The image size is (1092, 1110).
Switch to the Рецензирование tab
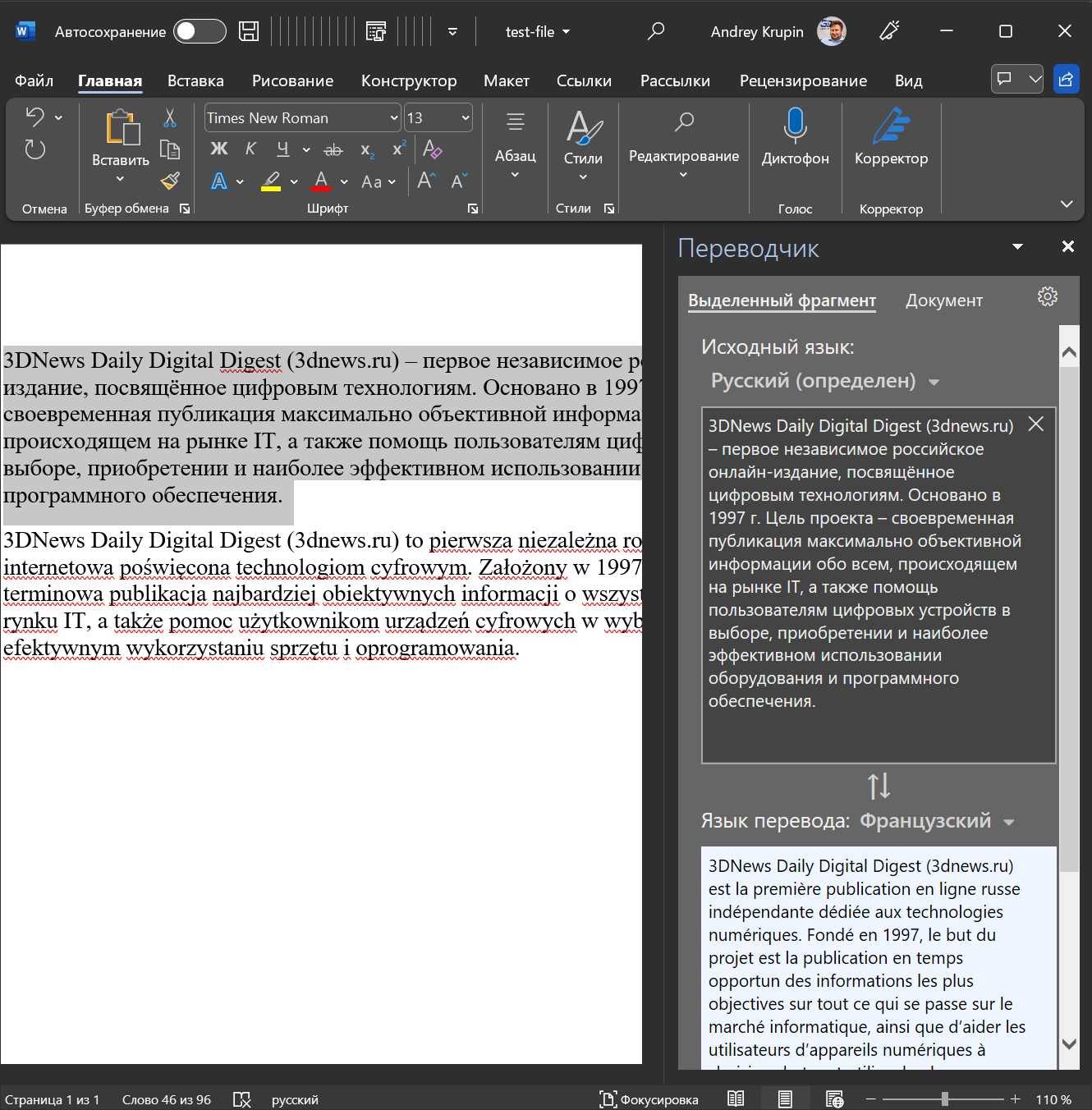(803, 80)
